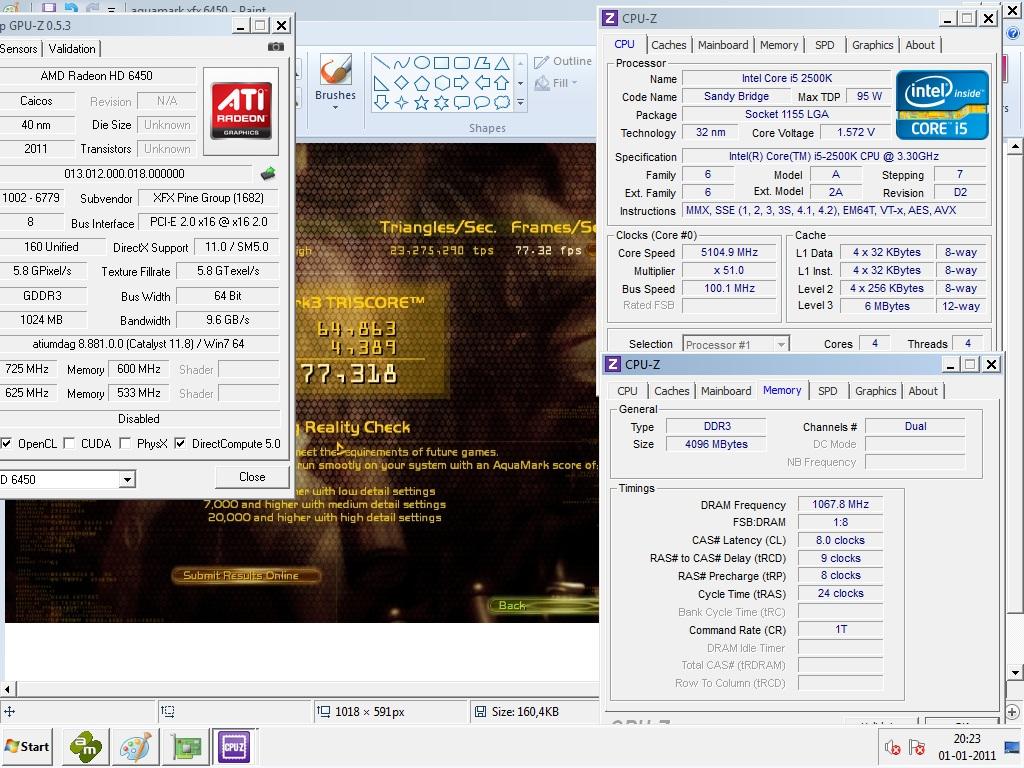This screenshot has height=768, width=1024.
Task: Click the volume icon in system tray
Action: tap(892, 747)
